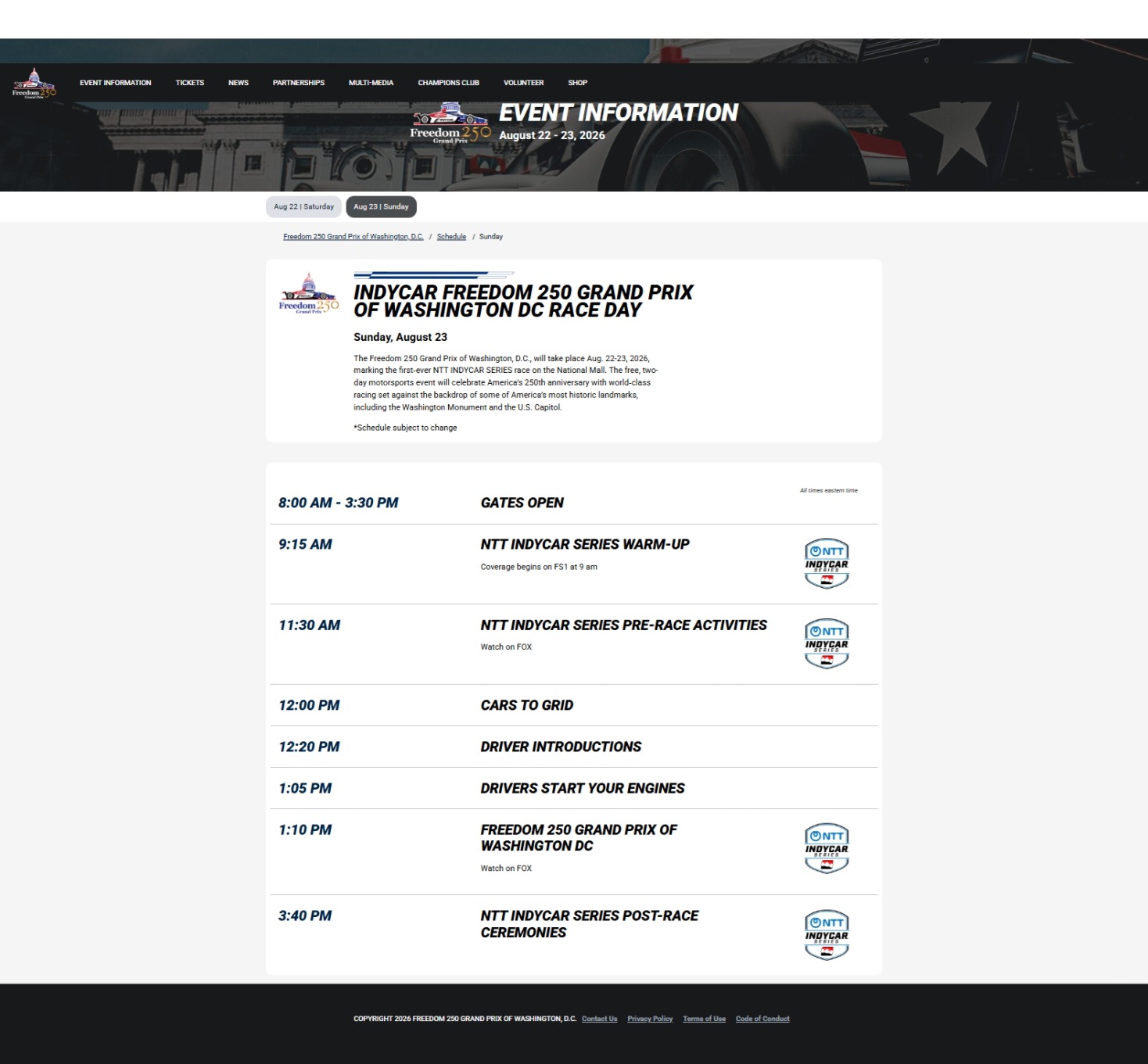Click the 'Sunday' breadcrumb text
Image resolution: width=1148 pixels, height=1064 pixels.
click(491, 236)
